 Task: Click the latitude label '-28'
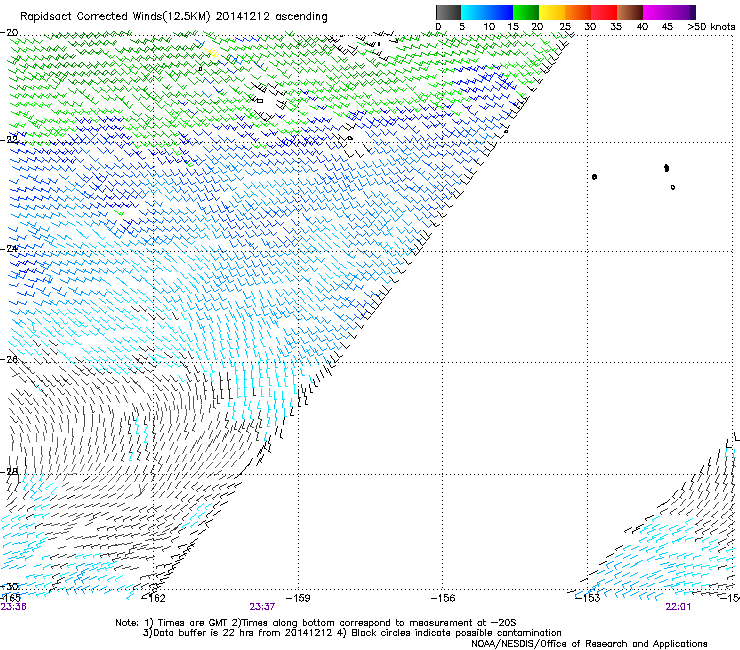click(9, 471)
